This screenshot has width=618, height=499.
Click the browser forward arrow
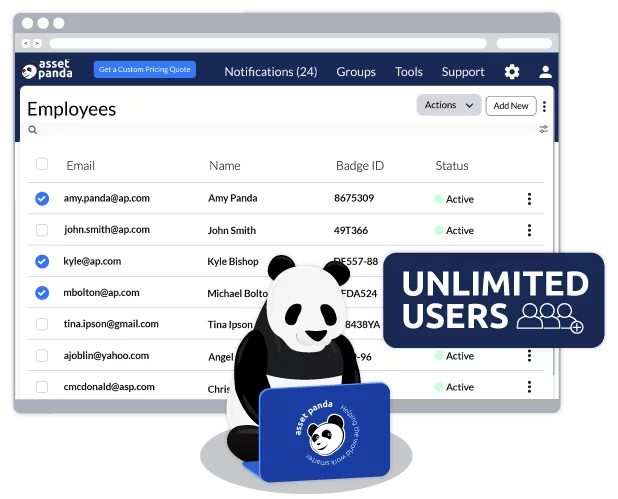pyautogui.click(x=37, y=43)
